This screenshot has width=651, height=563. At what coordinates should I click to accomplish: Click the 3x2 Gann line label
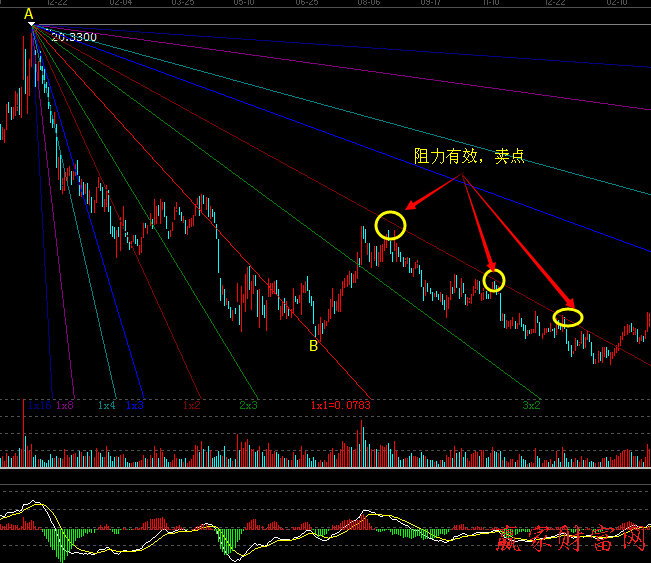tap(531, 405)
